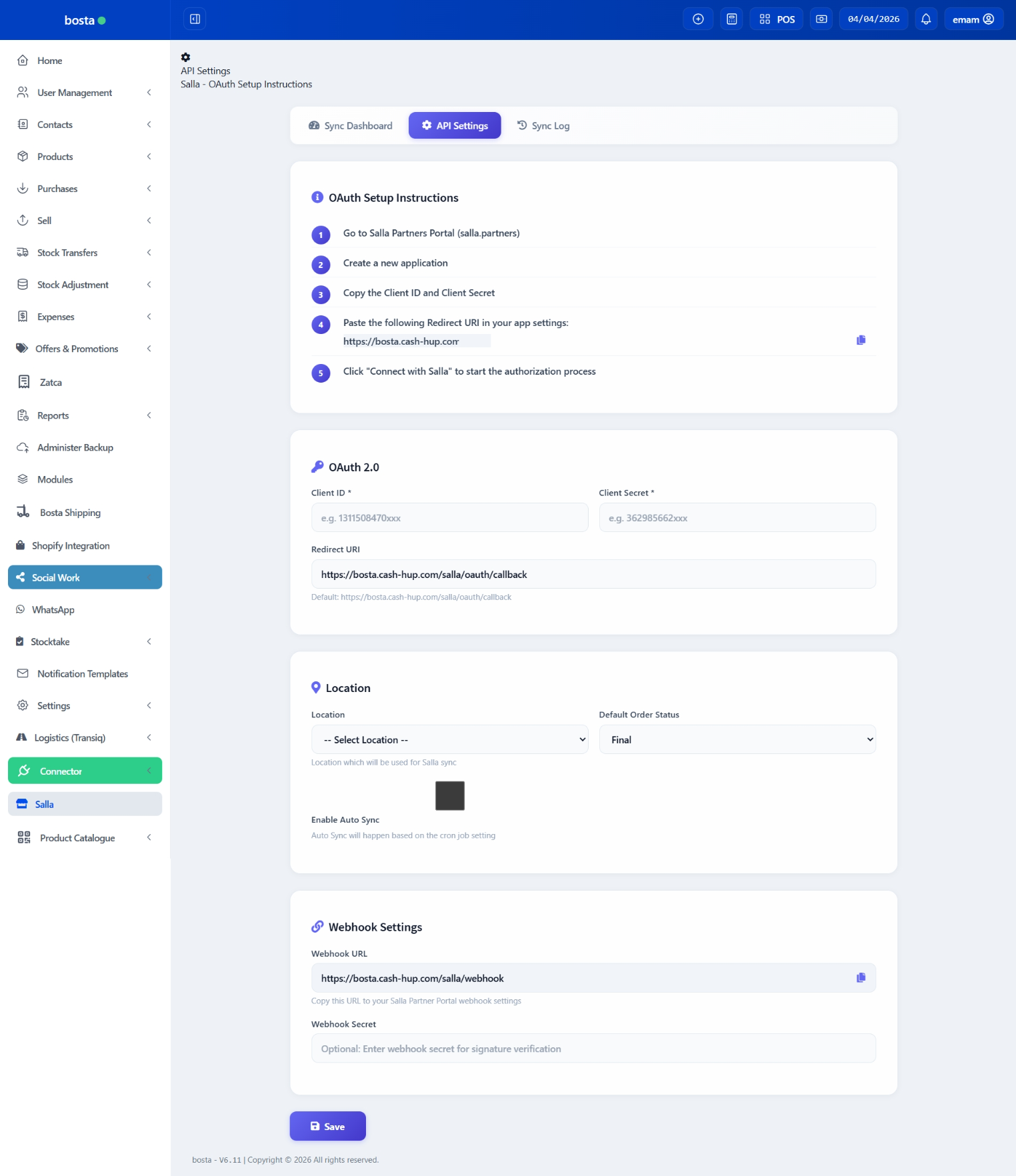The width and height of the screenshot is (1016, 1176).
Task: Expand the User Management sidebar menu
Action: 85,93
